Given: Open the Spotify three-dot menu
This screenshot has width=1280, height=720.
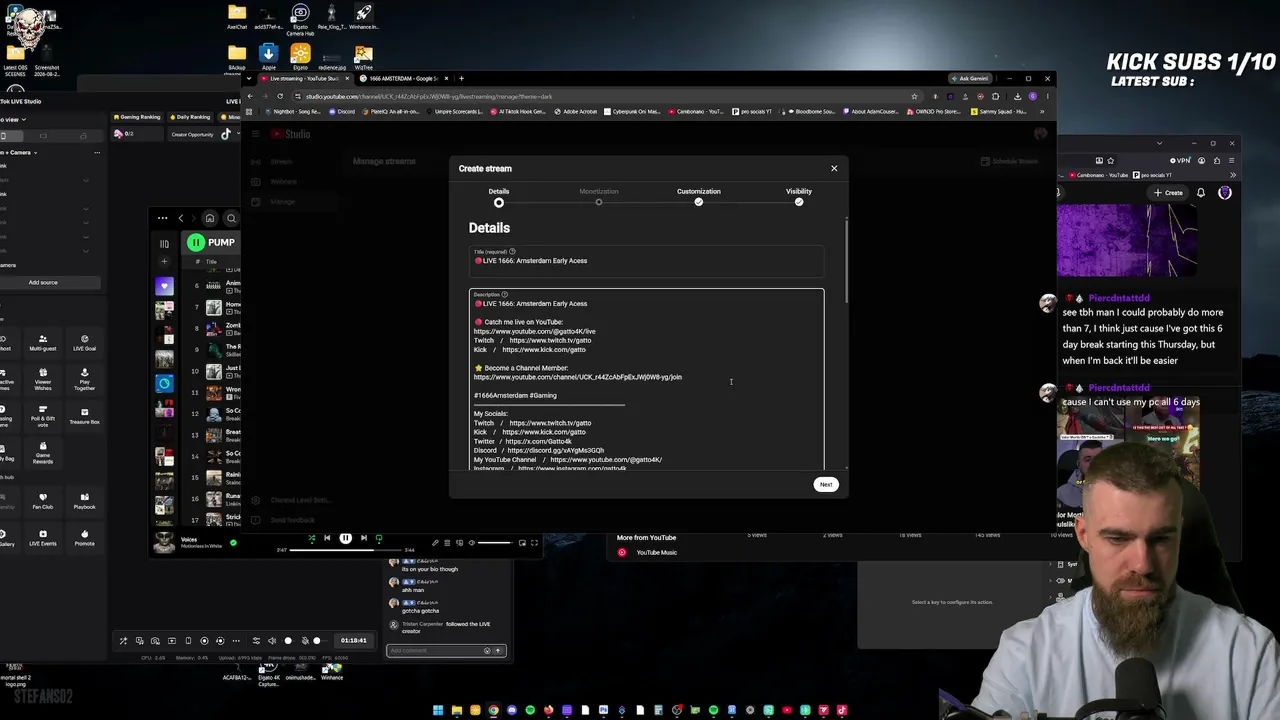Looking at the screenshot, I should click(x=162, y=218).
